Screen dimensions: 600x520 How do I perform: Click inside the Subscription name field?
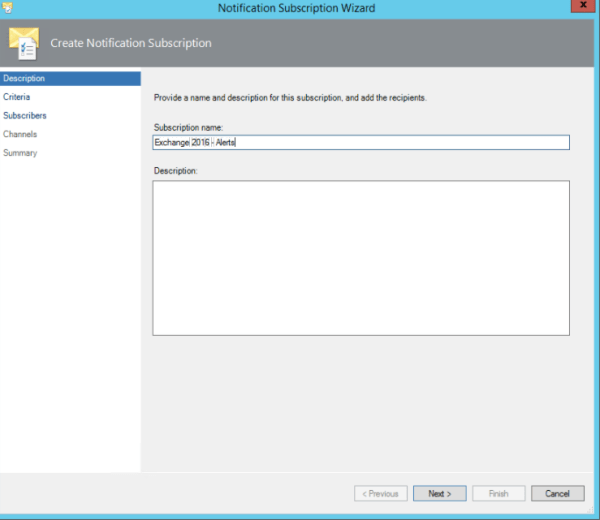[x=361, y=142]
